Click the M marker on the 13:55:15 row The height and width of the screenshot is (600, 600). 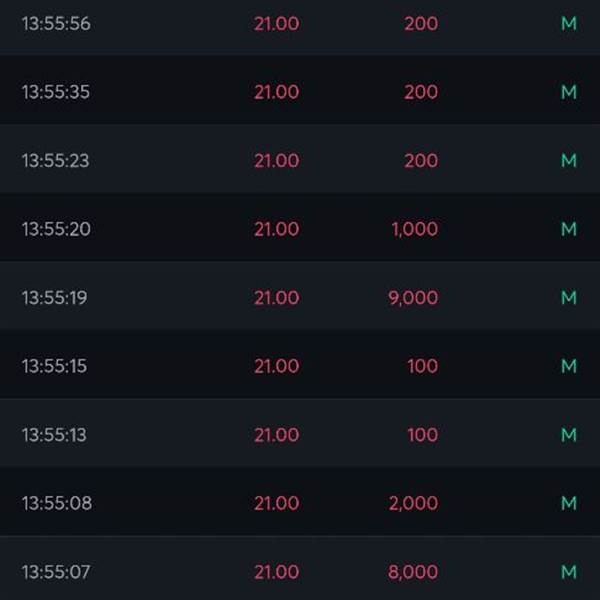click(569, 366)
